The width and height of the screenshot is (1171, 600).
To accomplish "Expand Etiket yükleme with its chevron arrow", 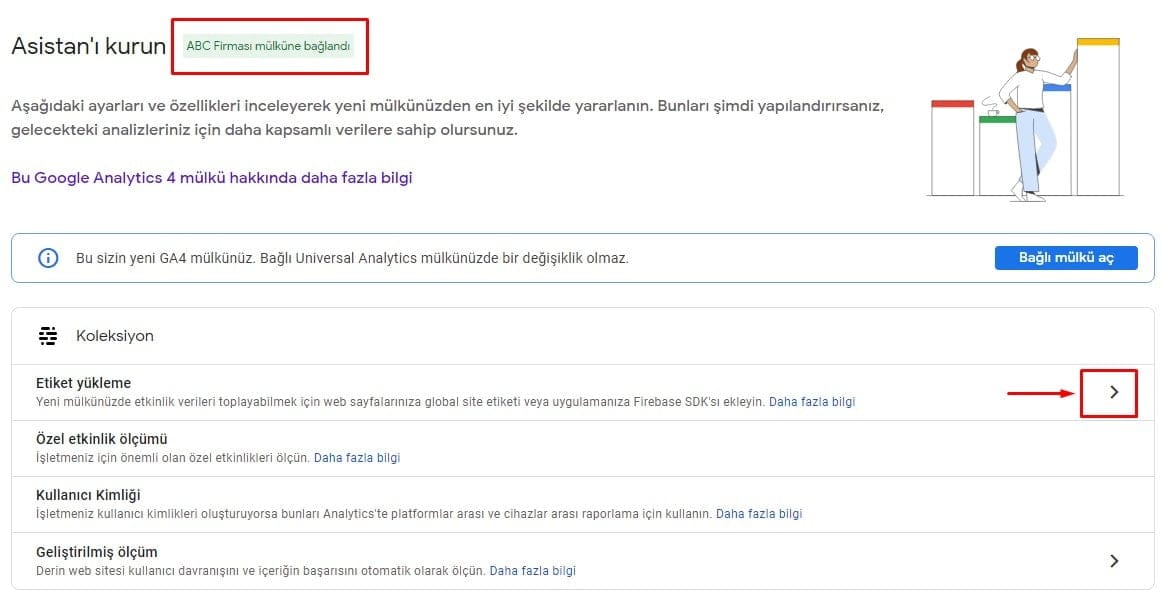I will [1114, 392].
